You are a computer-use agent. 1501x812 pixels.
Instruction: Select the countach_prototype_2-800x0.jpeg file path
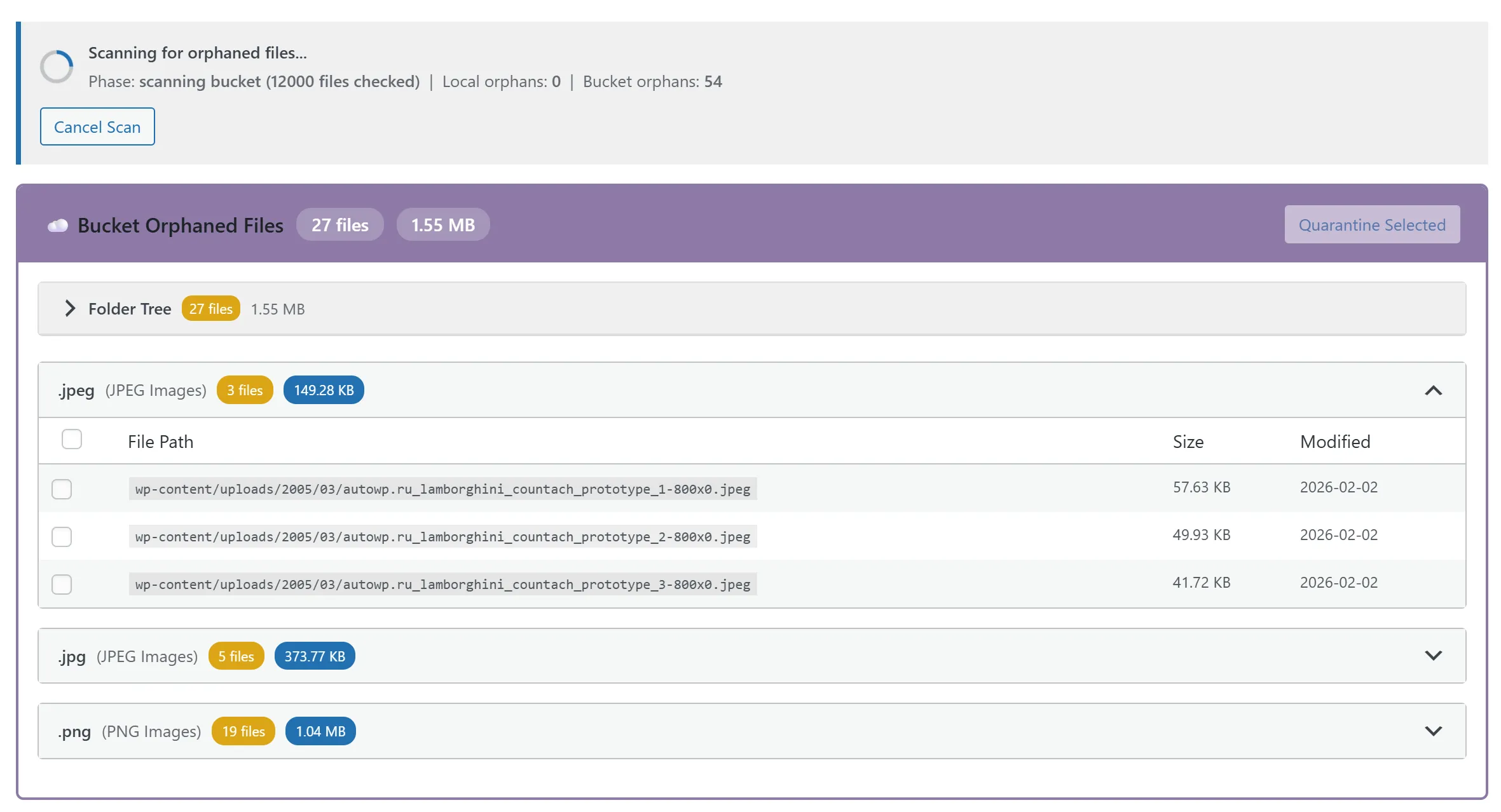[442, 536]
